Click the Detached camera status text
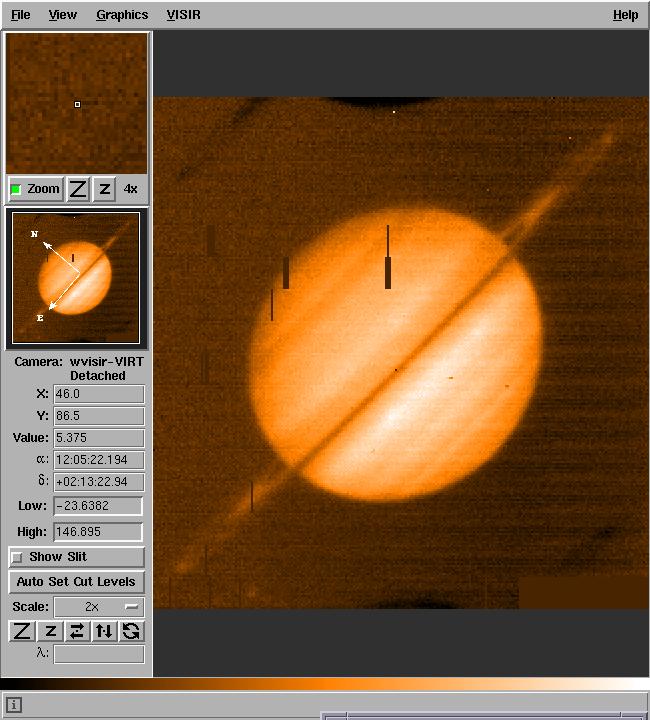650x720 pixels. tap(98, 376)
